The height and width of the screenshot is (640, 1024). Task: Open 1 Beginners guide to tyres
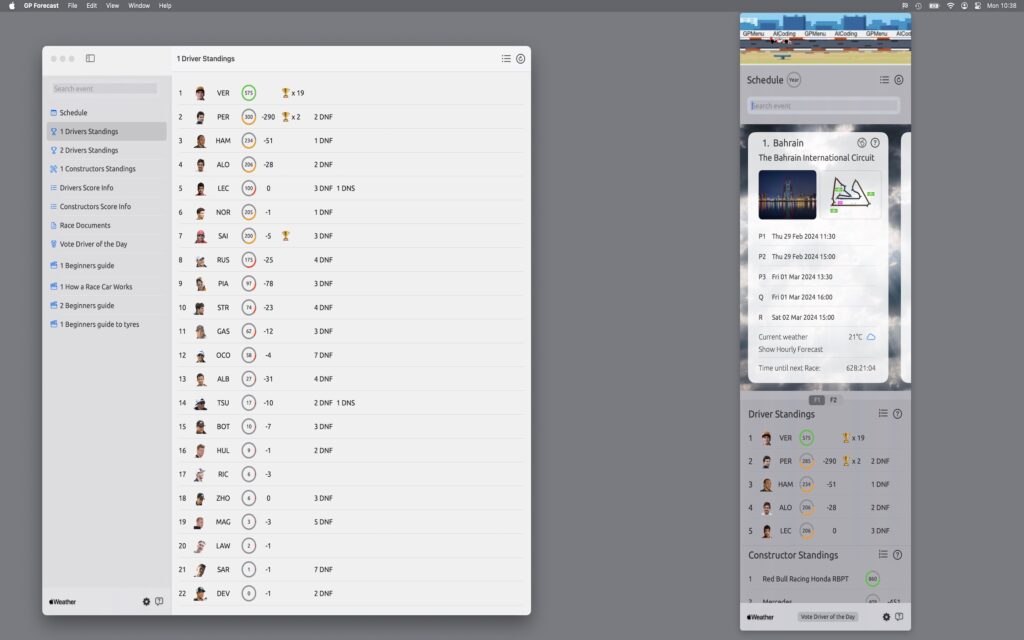pyautogui.click(x=108, y=325)
